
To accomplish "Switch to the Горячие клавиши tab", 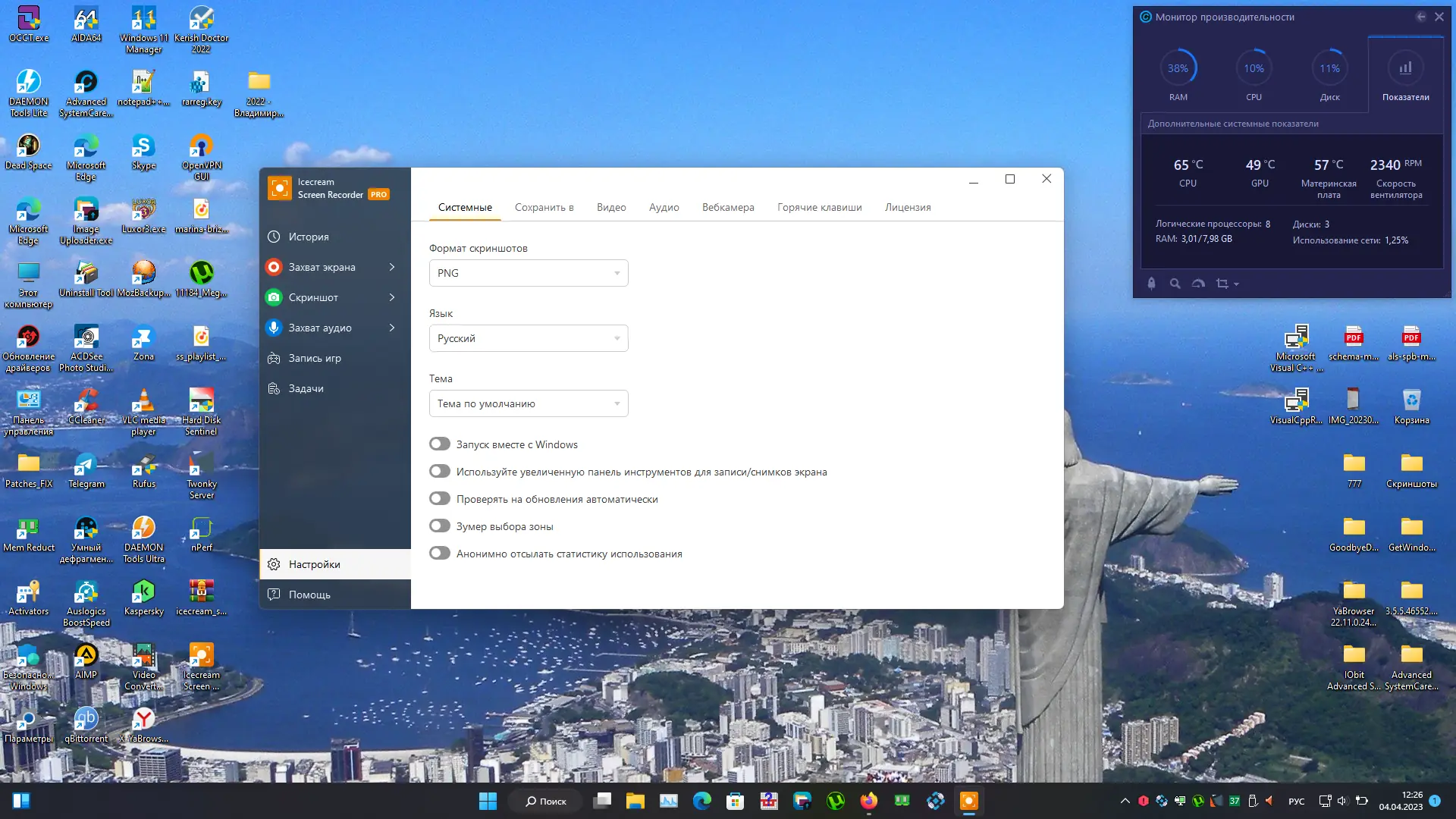I will tap(819, 207).
